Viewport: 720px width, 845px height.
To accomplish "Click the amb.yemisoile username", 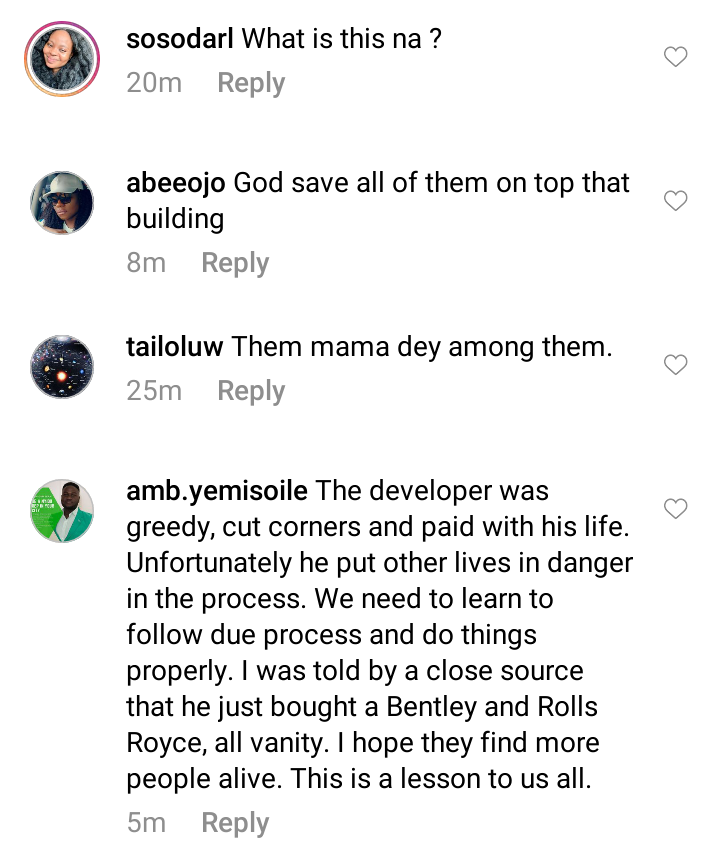I will (x=218, y=491).
